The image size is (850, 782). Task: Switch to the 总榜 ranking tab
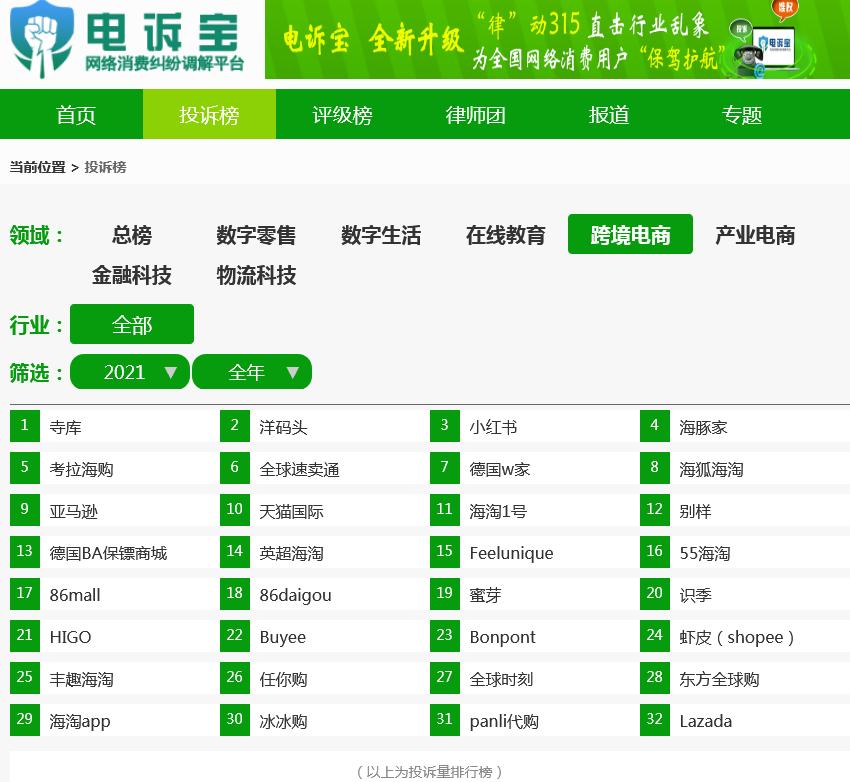[130, 235]
